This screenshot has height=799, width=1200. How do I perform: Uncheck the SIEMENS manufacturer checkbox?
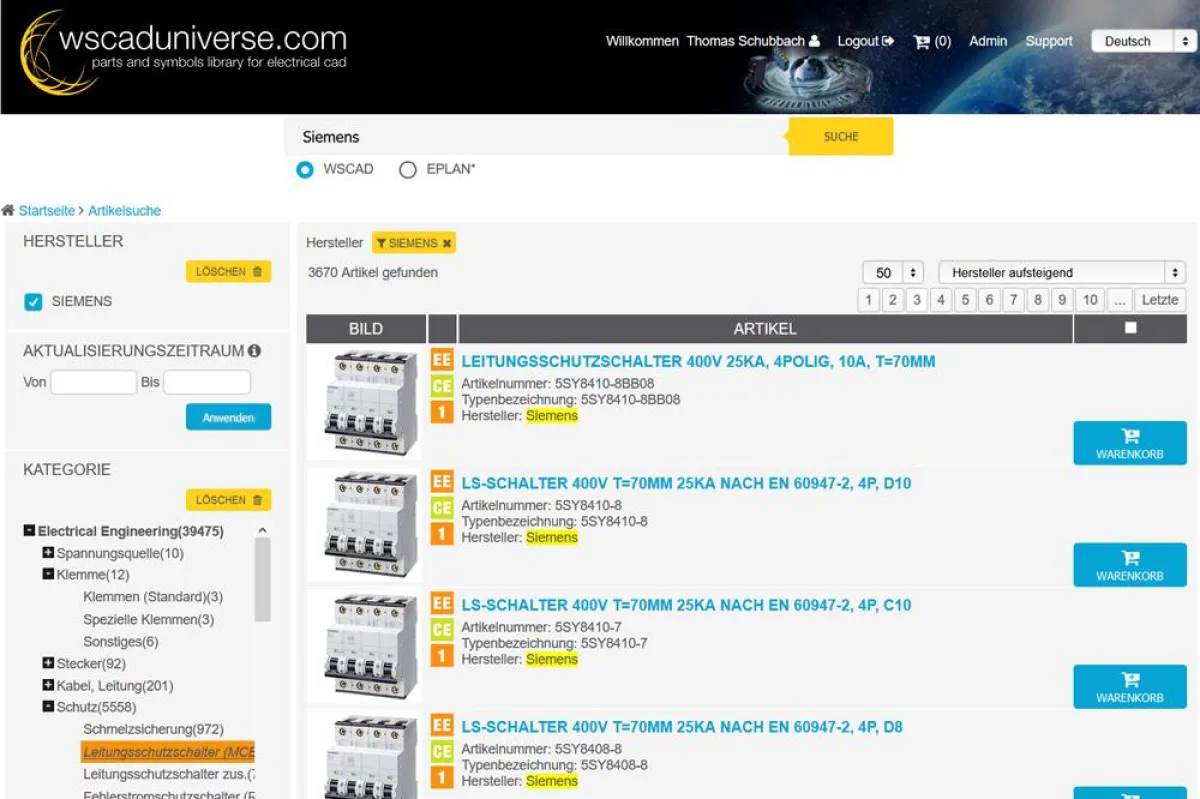(34, 302)
